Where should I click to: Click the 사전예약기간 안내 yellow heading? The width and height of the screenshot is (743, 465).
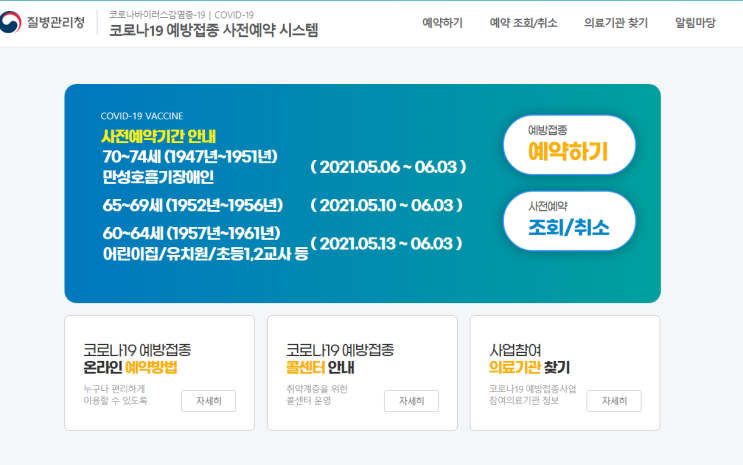159,137
